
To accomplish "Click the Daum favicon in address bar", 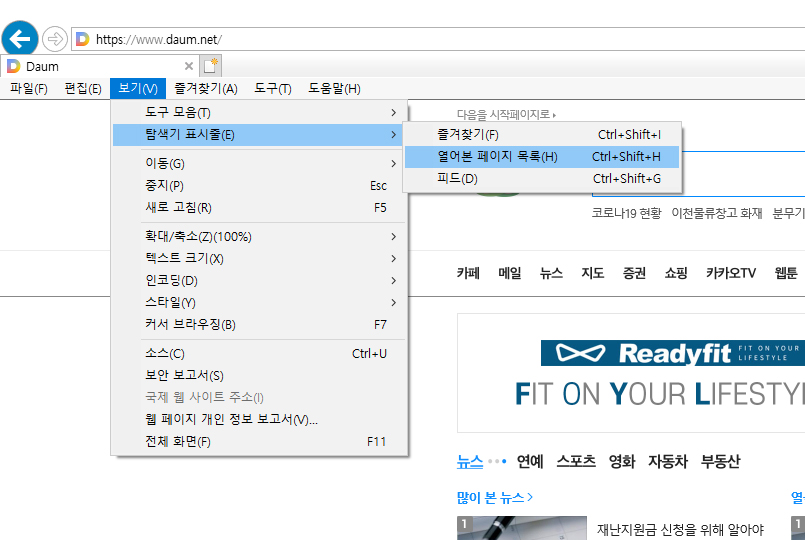I will coord(82,39).
